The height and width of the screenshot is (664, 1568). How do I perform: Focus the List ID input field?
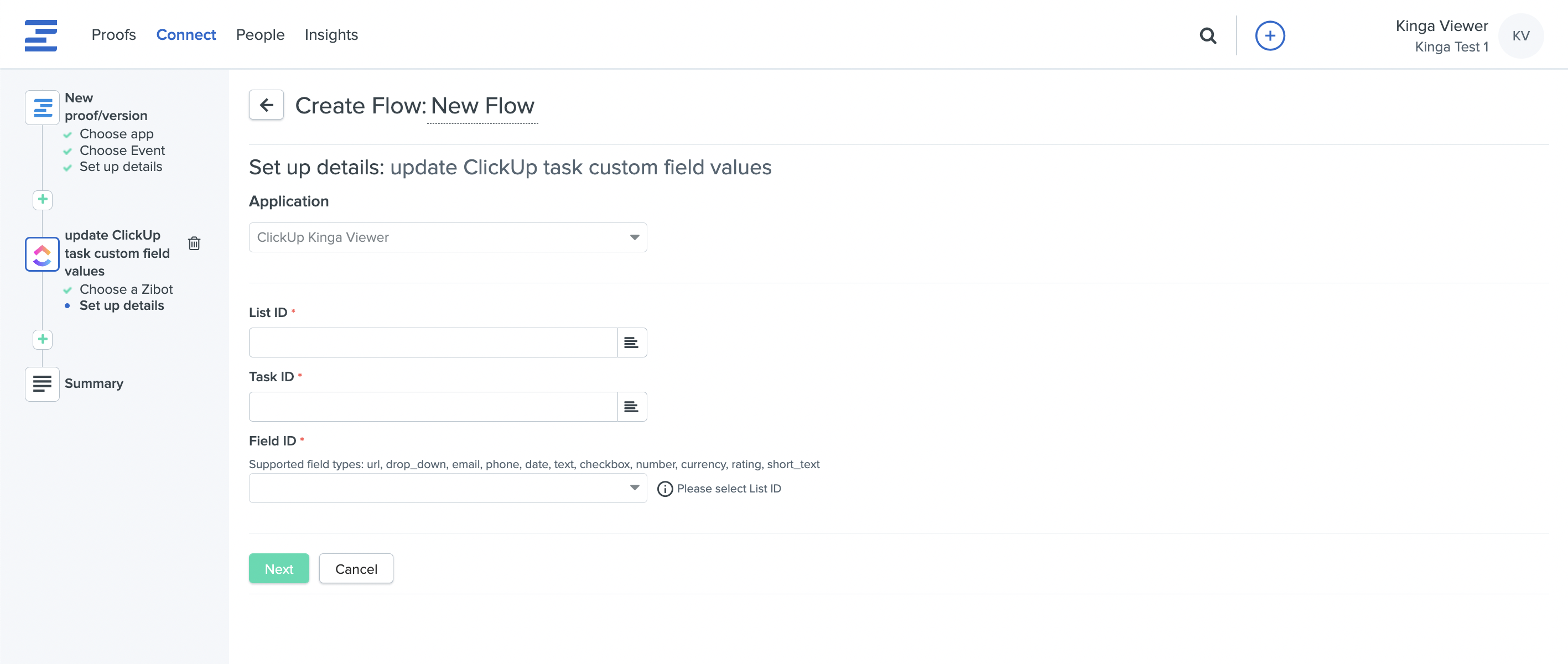[x=433, y=343]
